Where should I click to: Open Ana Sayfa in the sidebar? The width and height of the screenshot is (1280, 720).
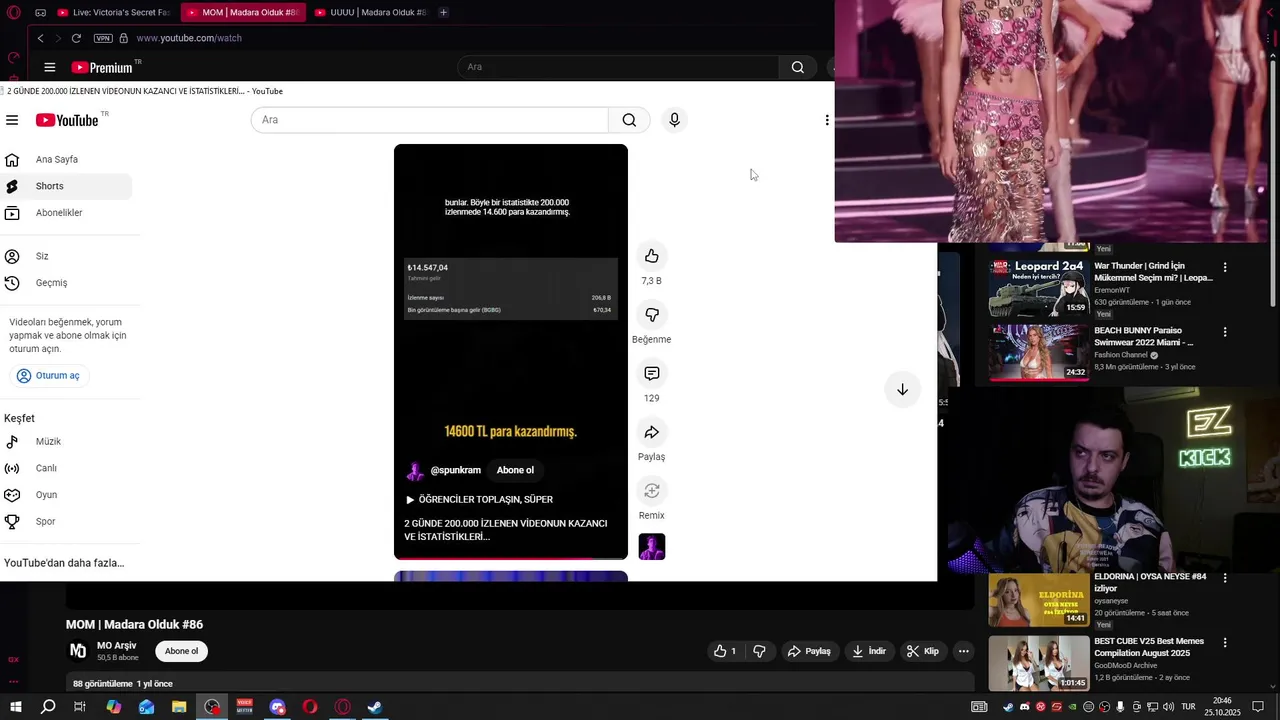tap(66, 159)
